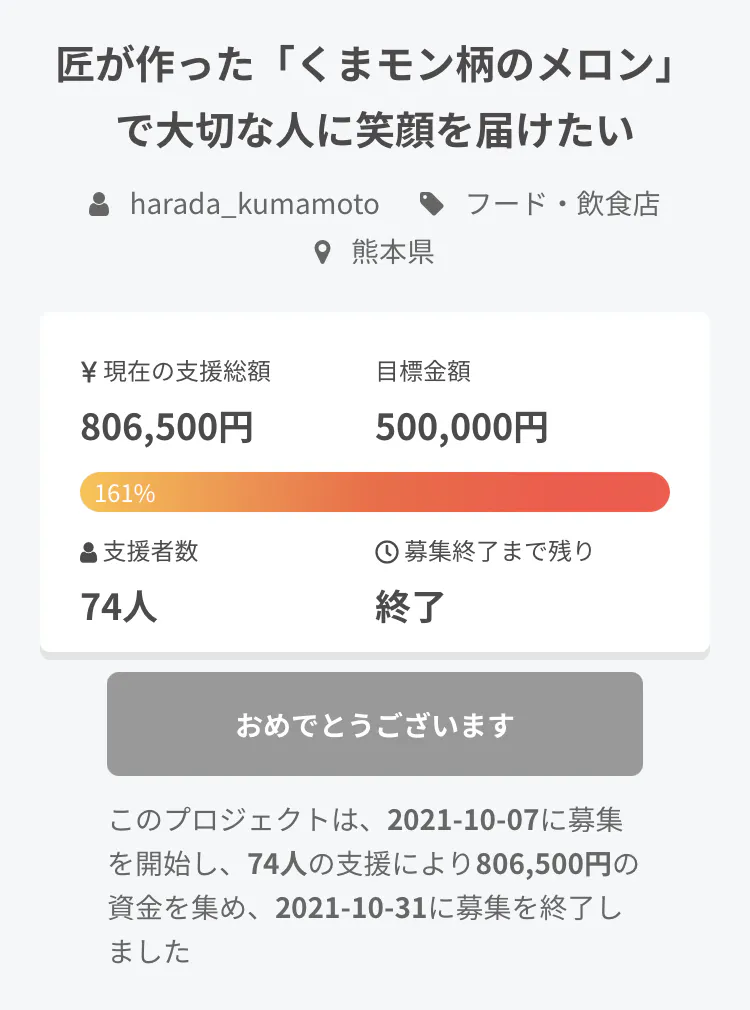Click the supporters person icon beside 支援者数
The height and width of the screenshot is (1010, 750).
[89, 552]
